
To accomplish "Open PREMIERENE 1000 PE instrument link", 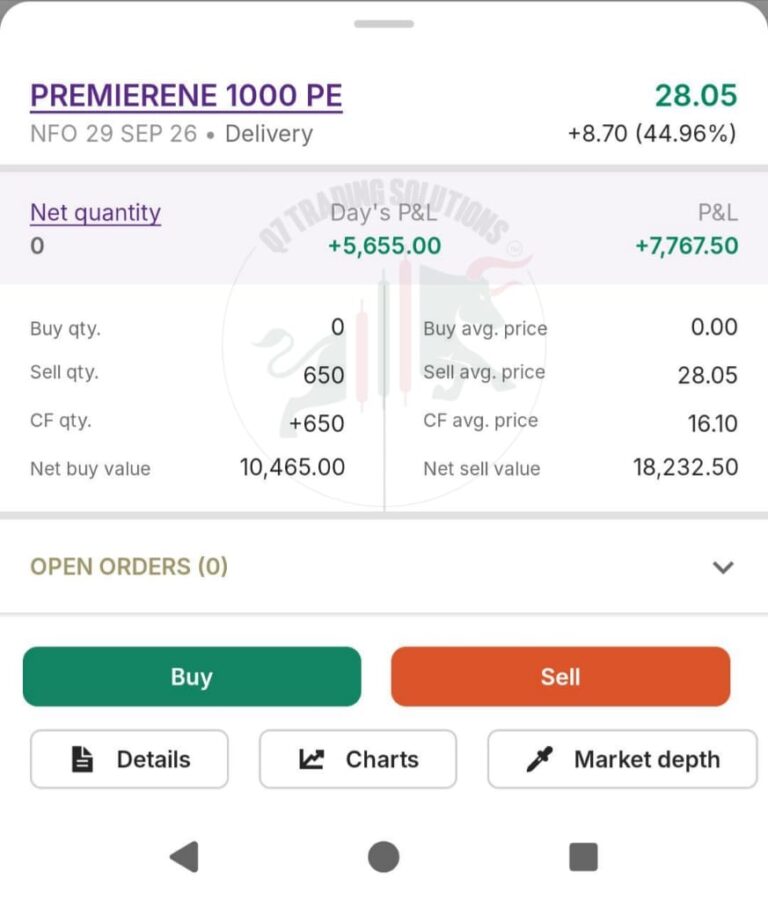I will click(186, 95).
